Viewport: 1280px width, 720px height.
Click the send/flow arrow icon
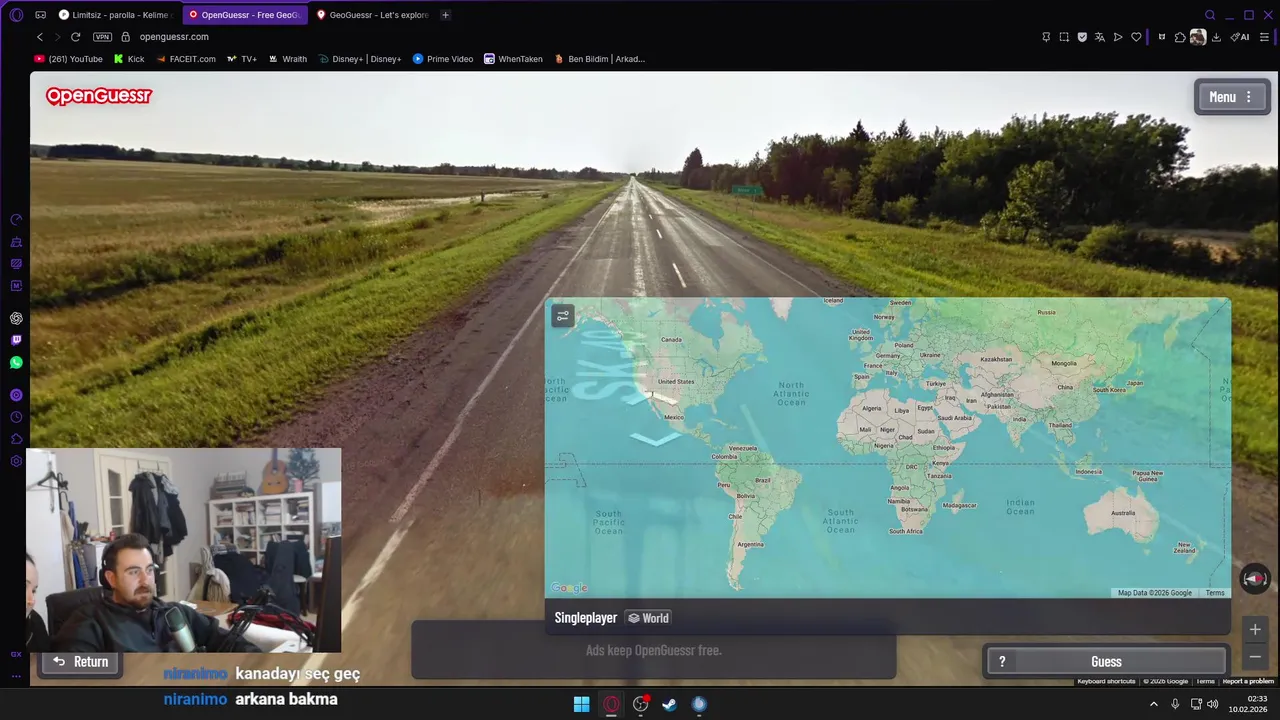(1118, 37)
